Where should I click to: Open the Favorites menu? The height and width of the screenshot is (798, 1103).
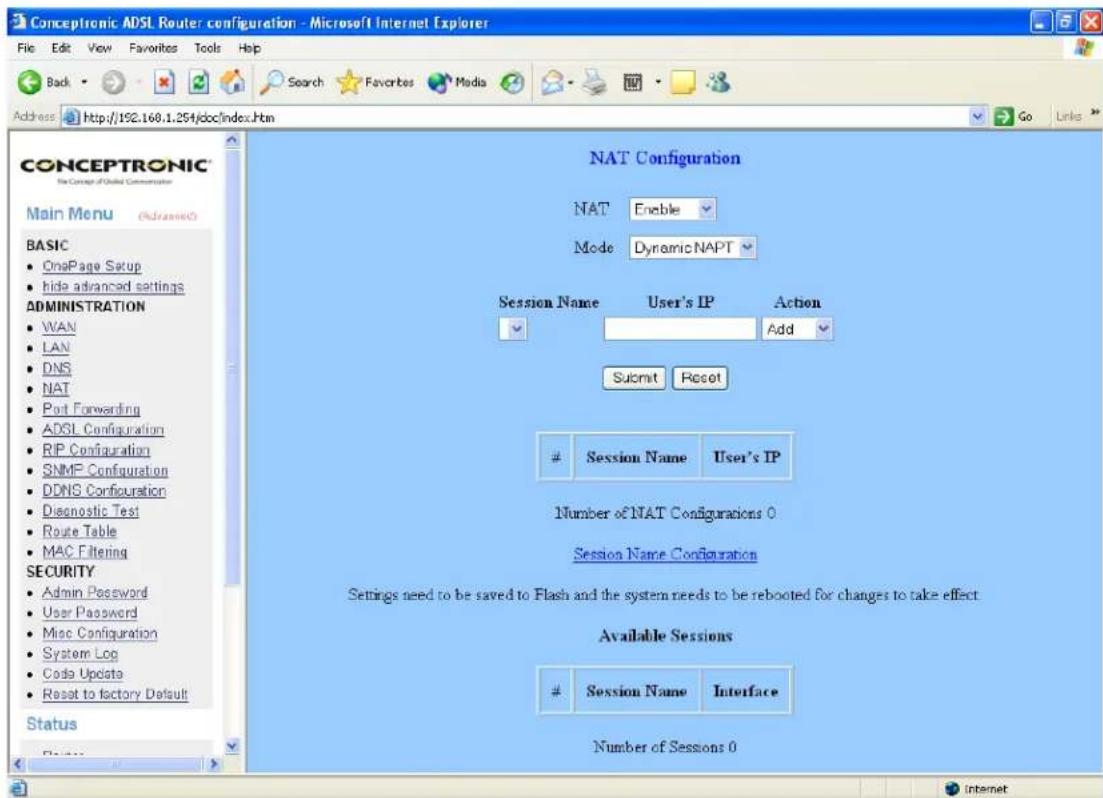tap(153, 48)
